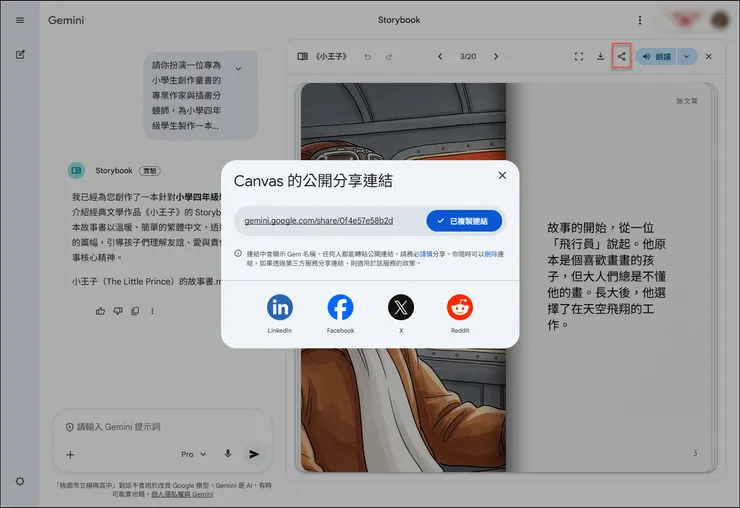The image size is (740, 508).
Task: Click the info icon beside the dialog notice
Action: 238,254
